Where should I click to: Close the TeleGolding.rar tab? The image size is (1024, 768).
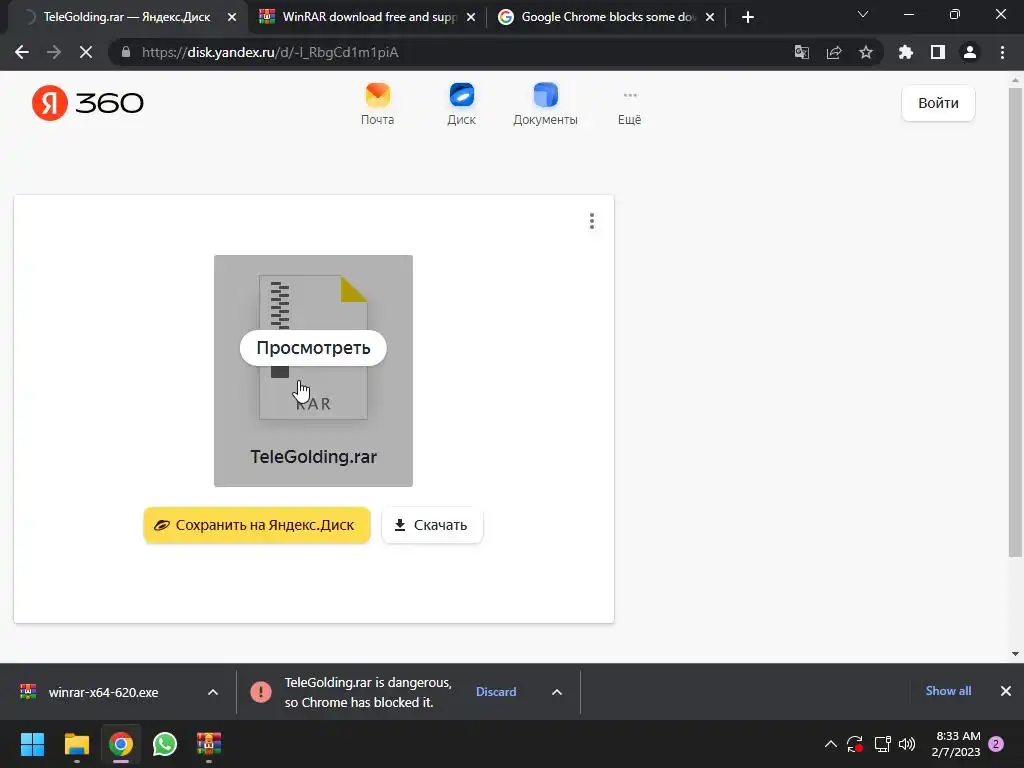pyautogui.click(x=232, y=18)
